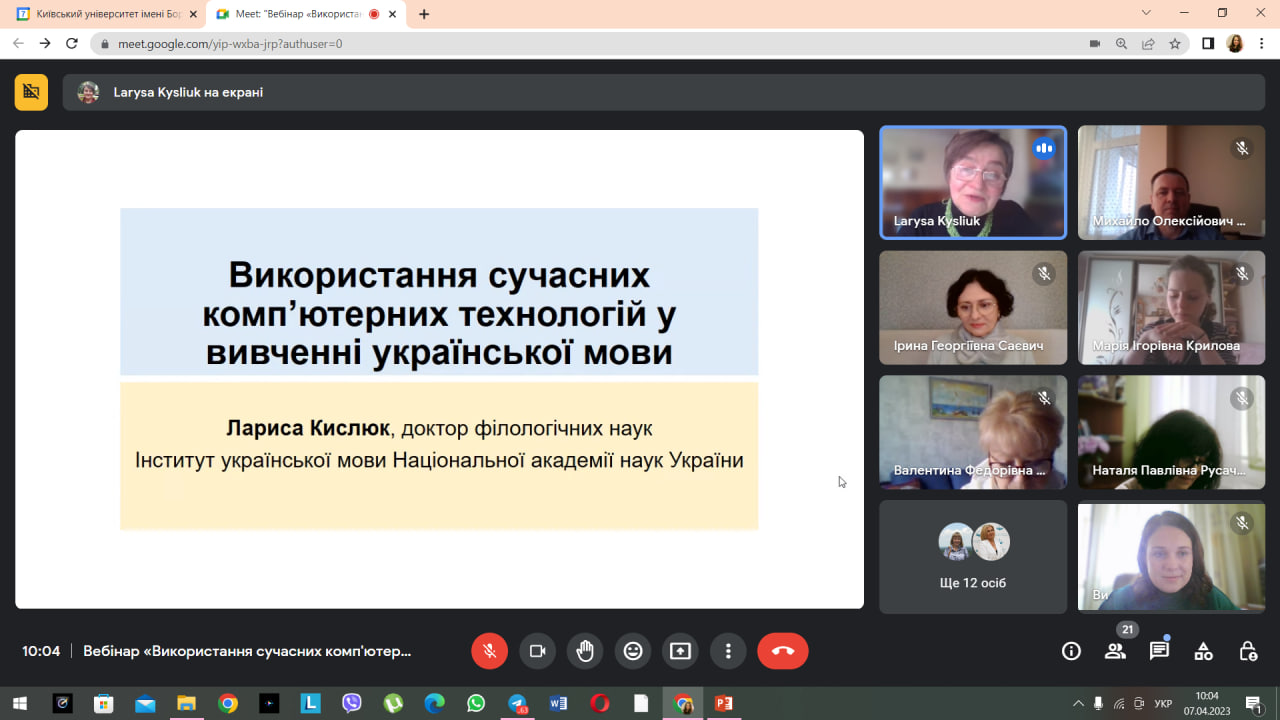
Task: Open the 'Ще 12 осіб' participants tile
Action: coord(972,557)
